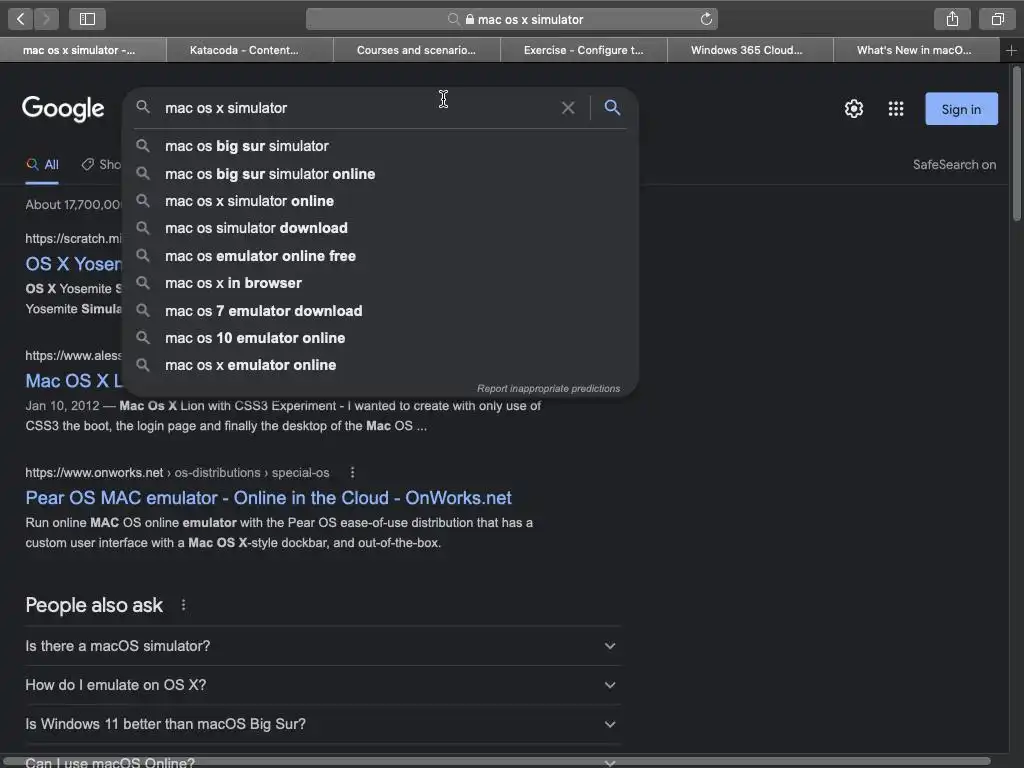Show Safari tab overview
The width and height of the screenshot is (1024, 768).
997,19
